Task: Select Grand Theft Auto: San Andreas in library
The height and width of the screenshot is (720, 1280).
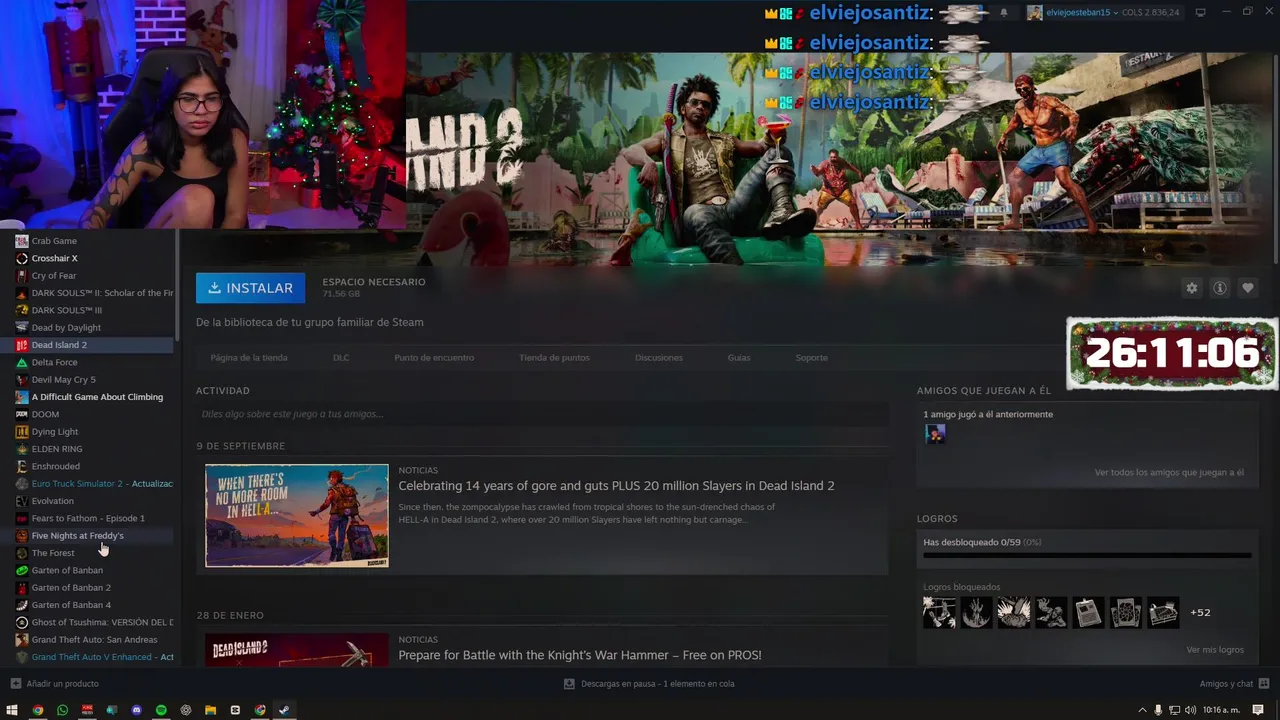Action: [x=94, y=640]
